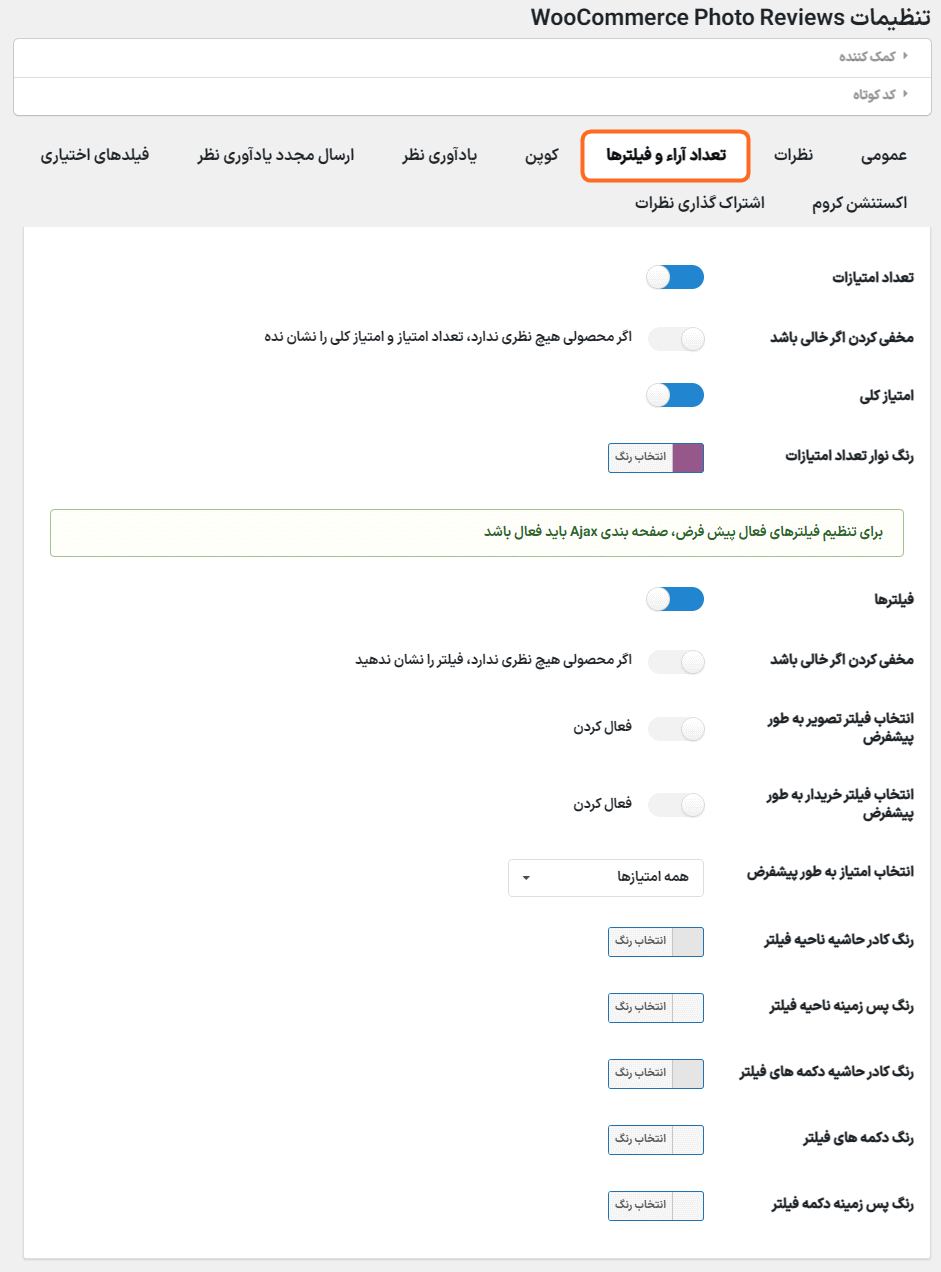941x1272 pixels.
Task: Switch to the عمومی tab
Action: tap(883, 156)
